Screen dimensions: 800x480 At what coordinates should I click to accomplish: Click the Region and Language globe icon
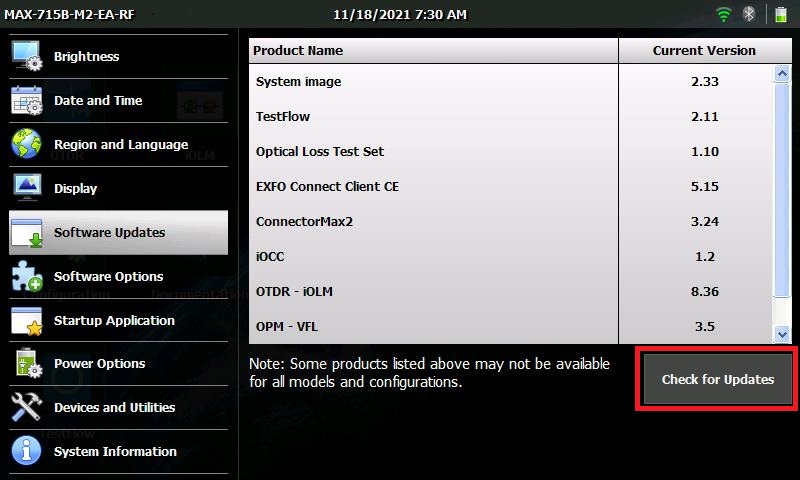point(27,144)
